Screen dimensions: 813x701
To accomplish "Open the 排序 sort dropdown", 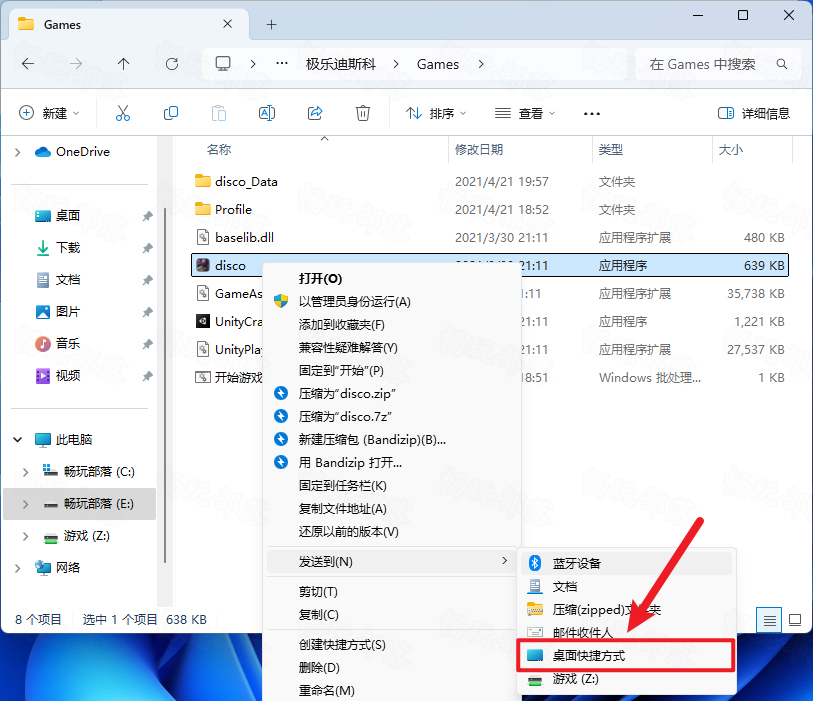I will pos(436,113).
